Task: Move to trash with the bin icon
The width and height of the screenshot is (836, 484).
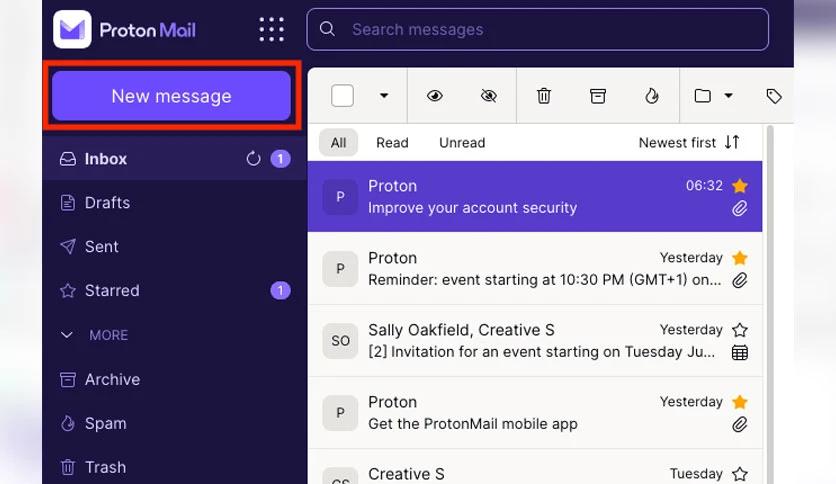Action: (x=544, y=96)
